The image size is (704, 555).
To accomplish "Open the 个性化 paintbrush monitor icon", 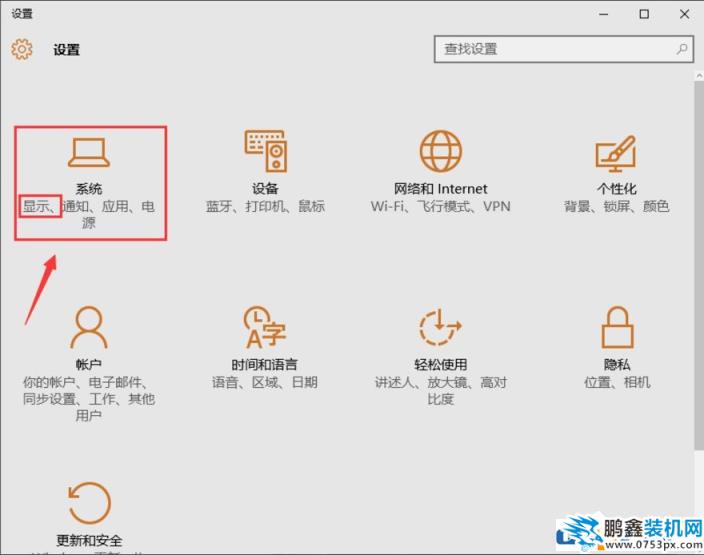I will coord(616,153).
